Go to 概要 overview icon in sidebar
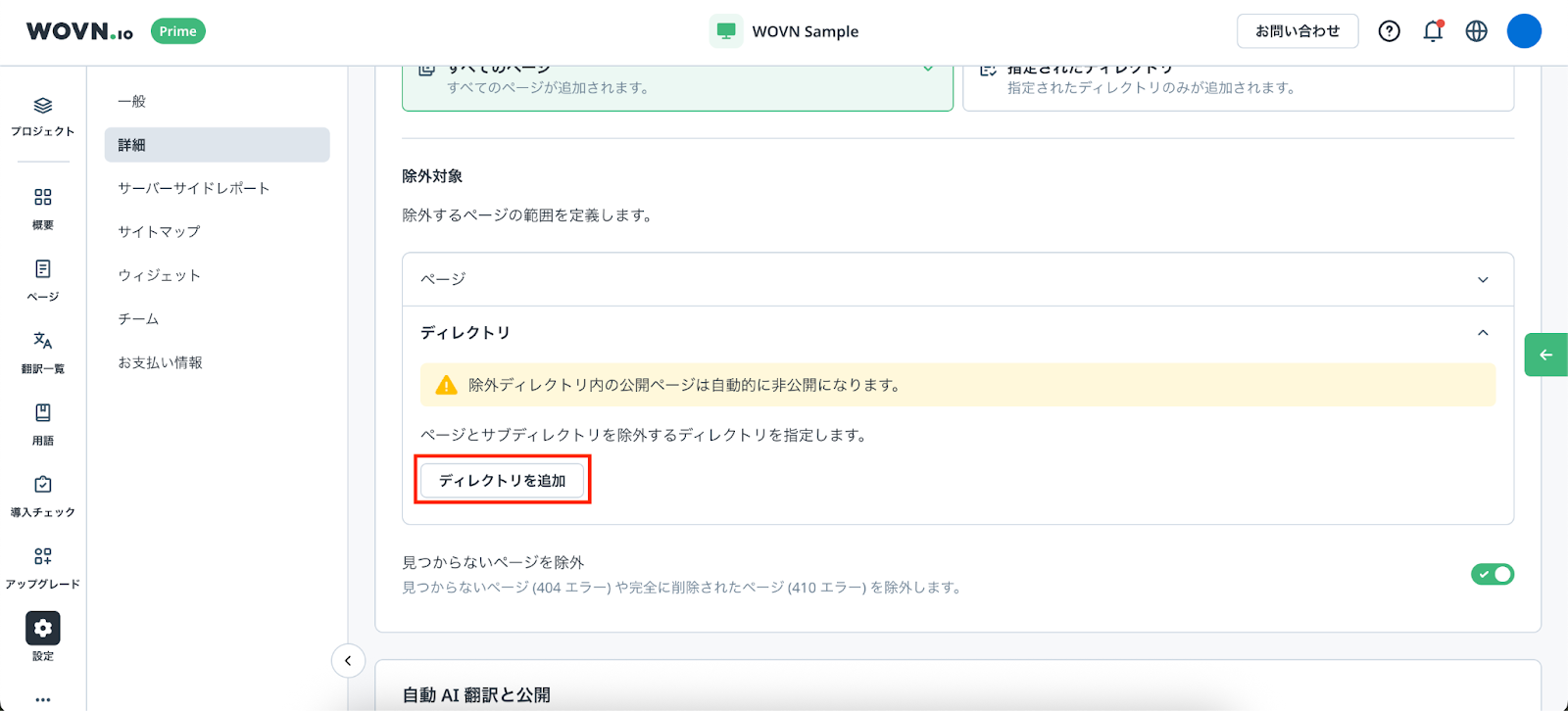 click(42, 198)
